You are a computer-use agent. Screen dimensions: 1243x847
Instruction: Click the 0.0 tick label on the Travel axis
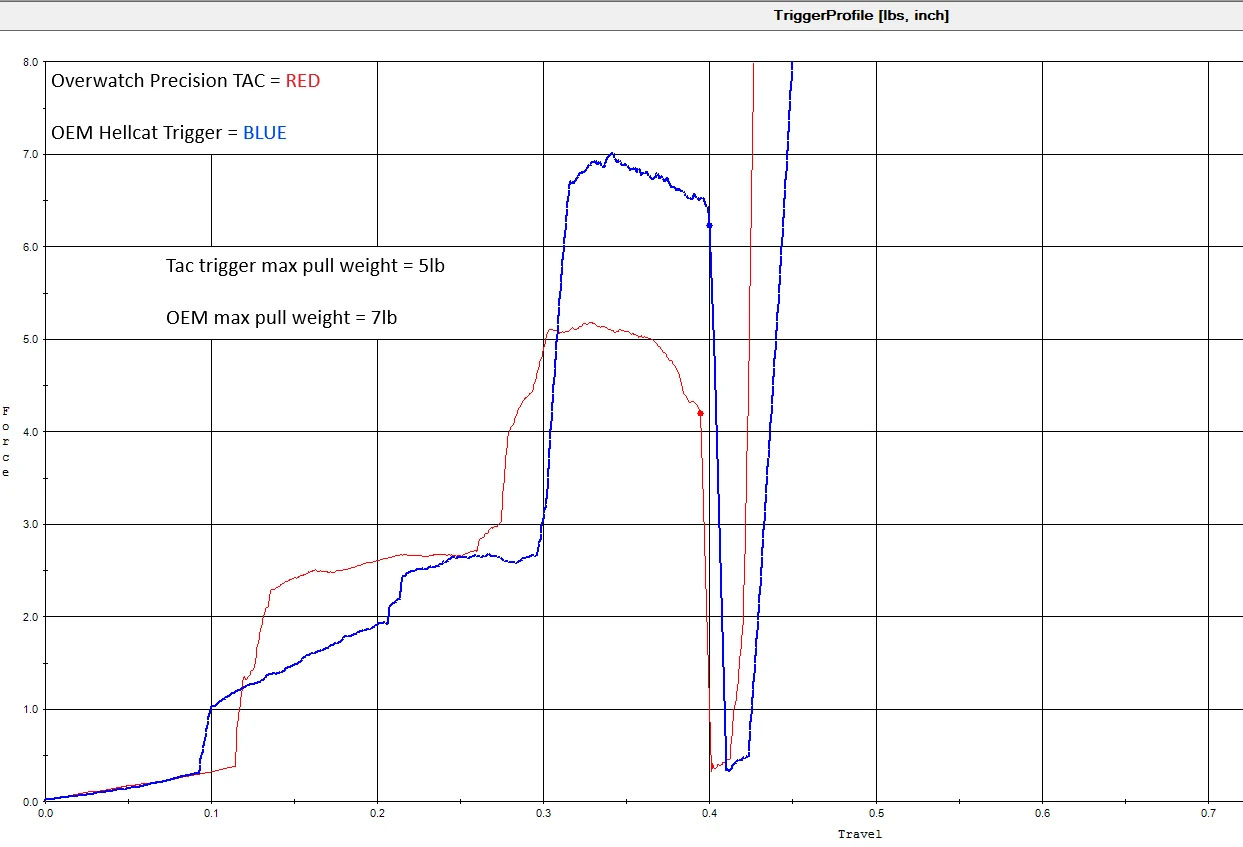45,813
